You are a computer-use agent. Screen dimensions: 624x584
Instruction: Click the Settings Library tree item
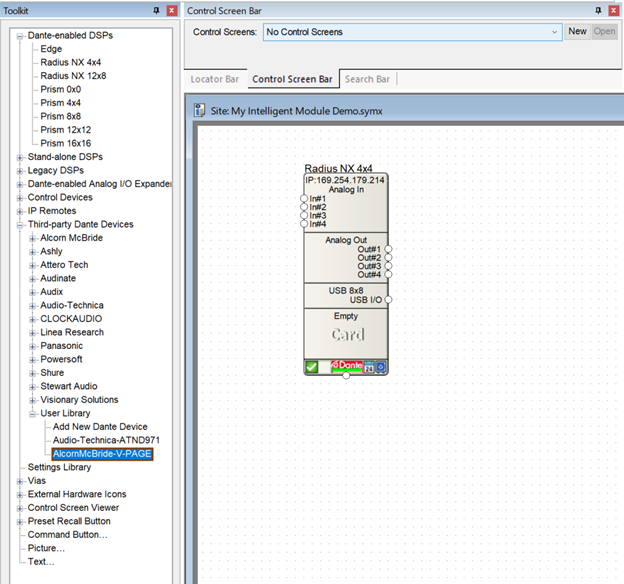(x=59, y=467)
